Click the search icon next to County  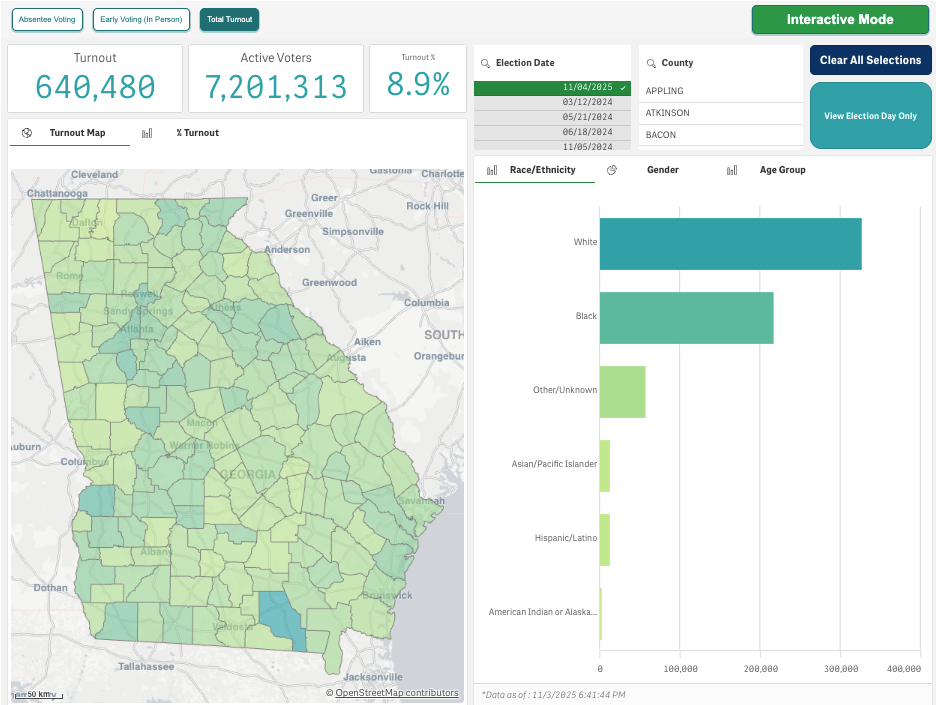pyautogui.click(x=651, y=63)
